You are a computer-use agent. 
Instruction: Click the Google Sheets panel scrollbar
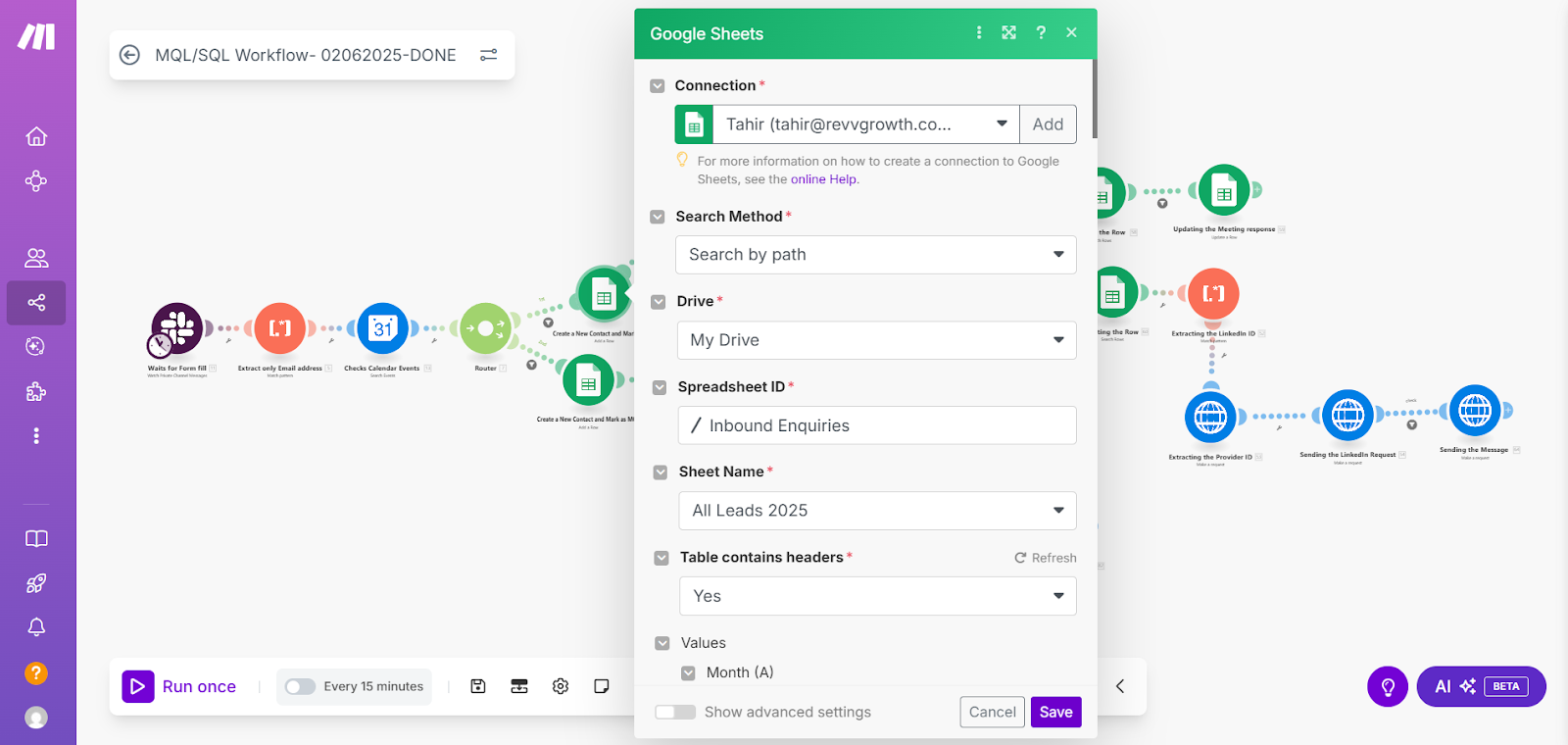[1094, 99]
